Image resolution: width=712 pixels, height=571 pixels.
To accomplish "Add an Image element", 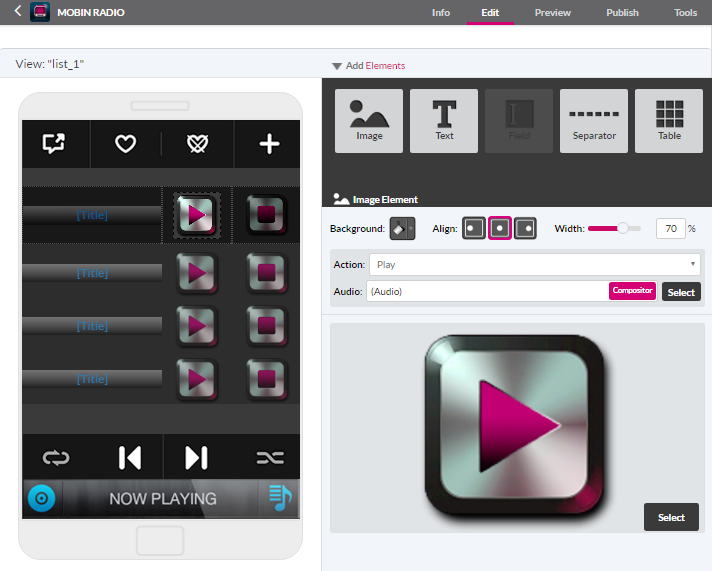I will pyautogui.click(x=369, y=121).
